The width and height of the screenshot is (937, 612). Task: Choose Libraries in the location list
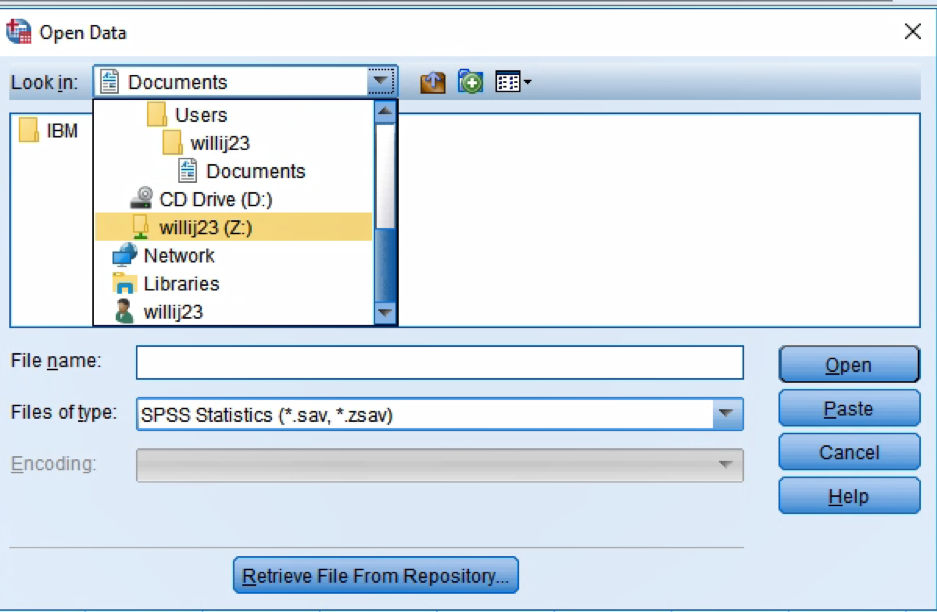click(x=180, y=283)
